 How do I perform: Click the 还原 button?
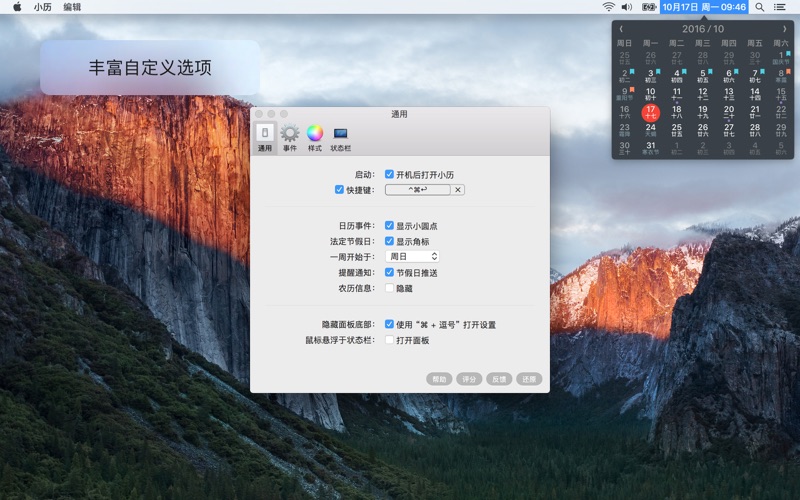[x=529, y=379]
